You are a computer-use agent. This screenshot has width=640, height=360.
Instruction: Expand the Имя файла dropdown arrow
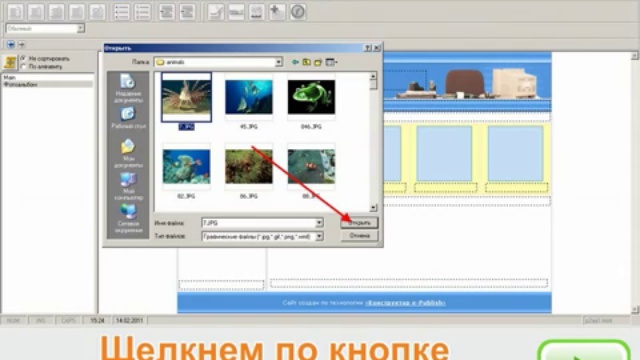tap(319, 223)
